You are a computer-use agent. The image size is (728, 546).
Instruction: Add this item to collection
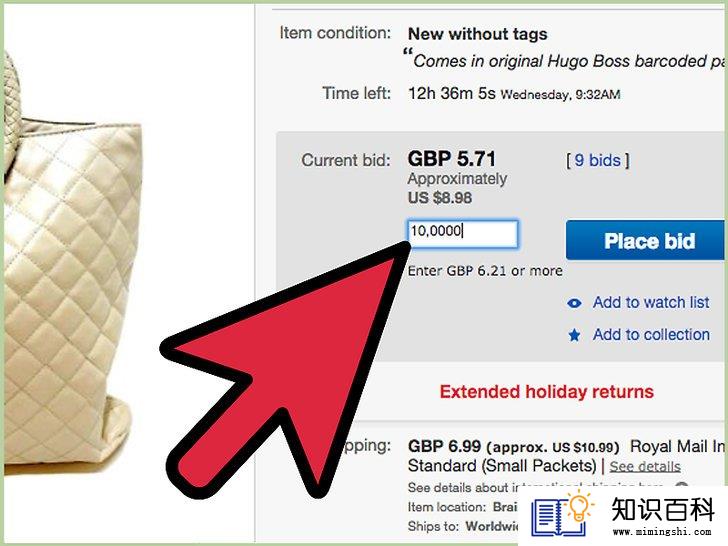pyautogui.click(x=651, y=334)
